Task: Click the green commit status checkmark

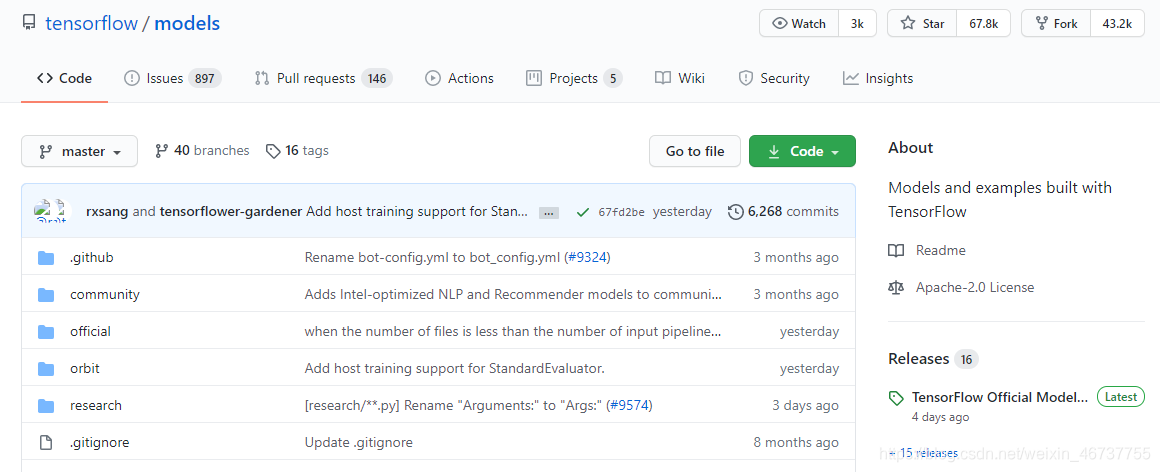Action: (x=583, y=212)
